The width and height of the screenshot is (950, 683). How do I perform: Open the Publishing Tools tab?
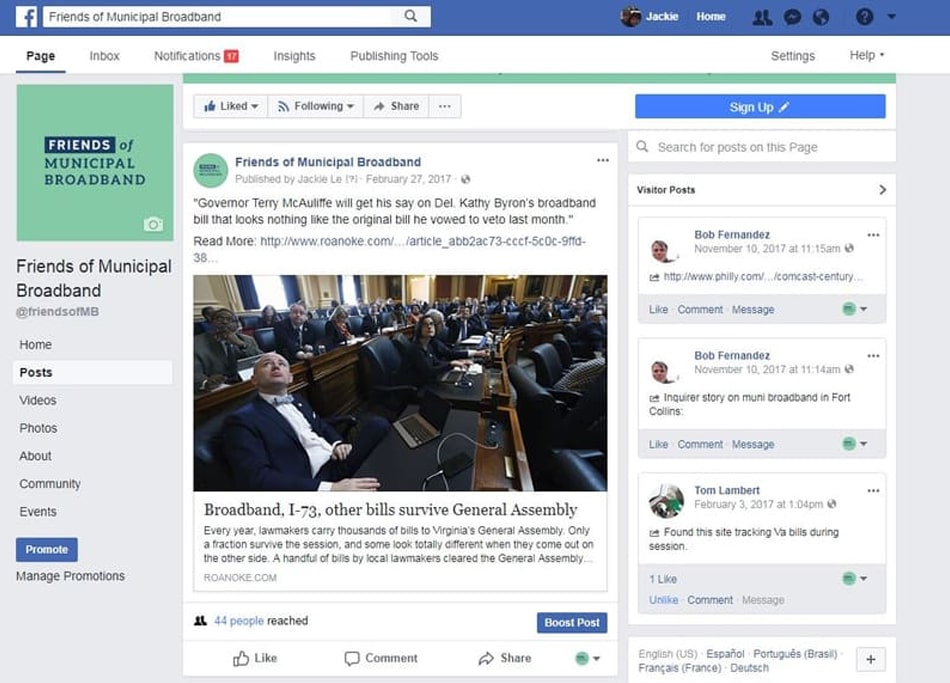394,56
